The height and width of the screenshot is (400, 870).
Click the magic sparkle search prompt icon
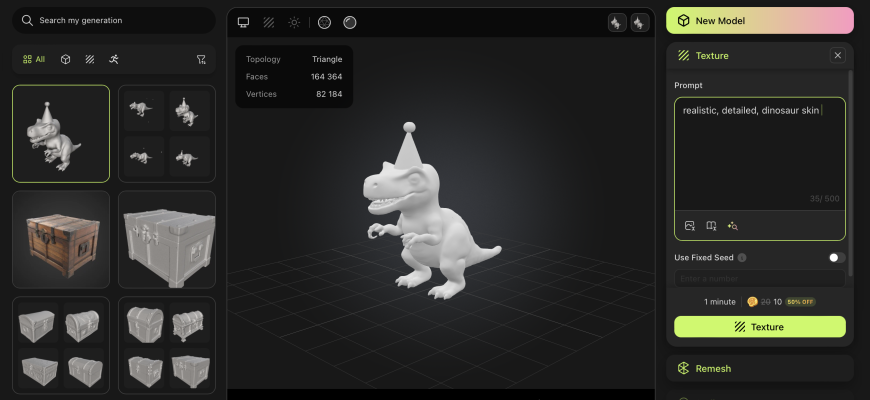(x=732, y=226)
